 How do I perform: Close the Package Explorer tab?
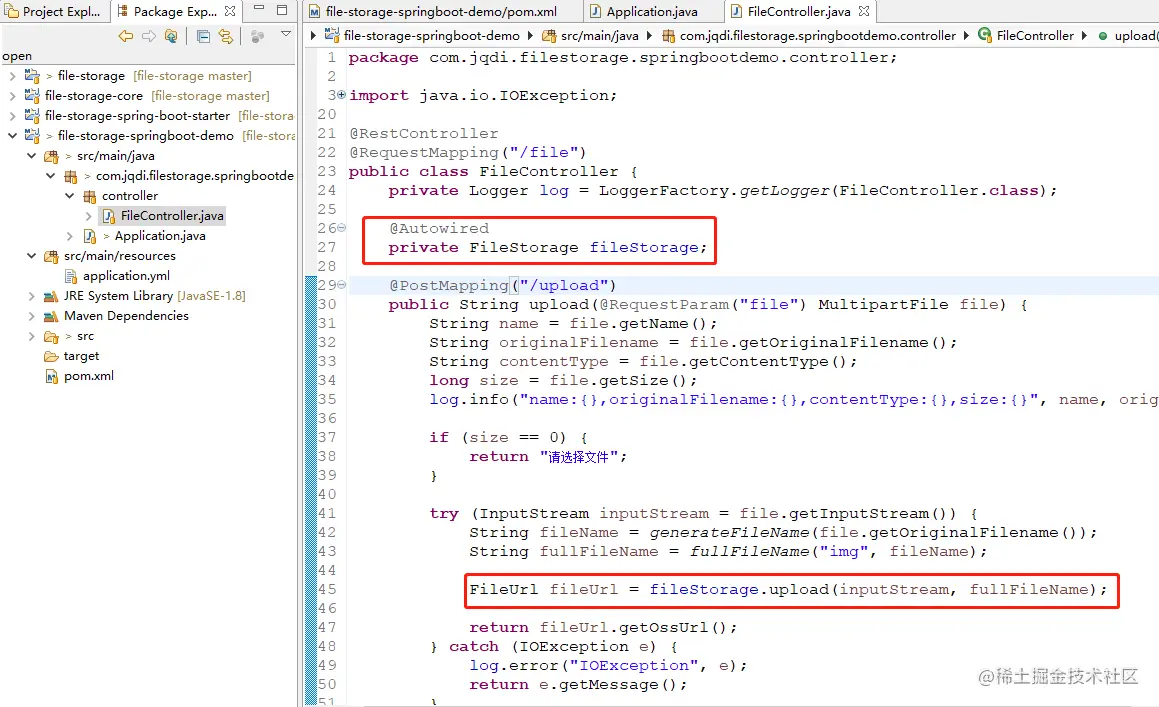pyautogui.click(x=230, y=11)
